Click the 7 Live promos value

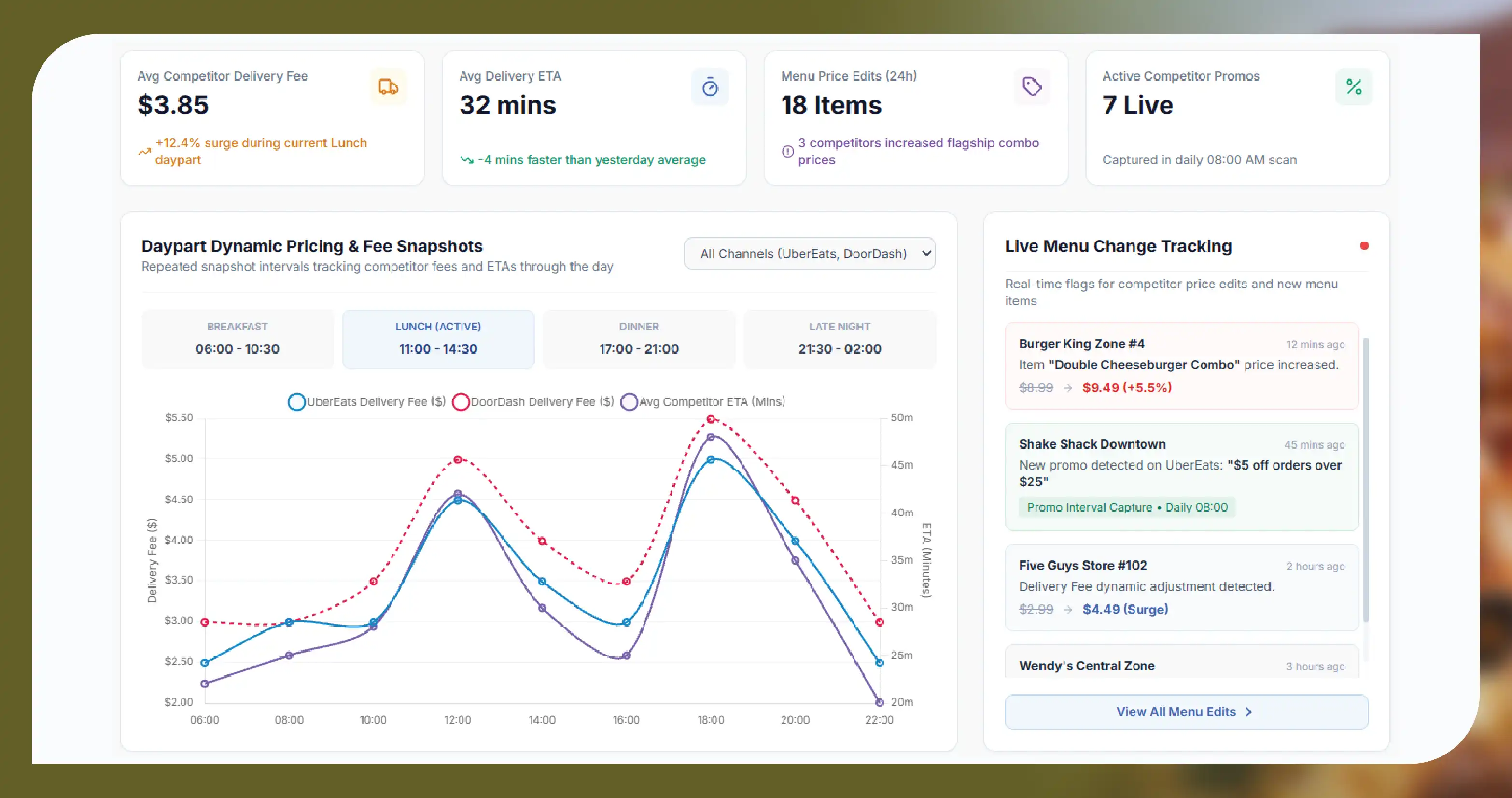[1137, 105]
